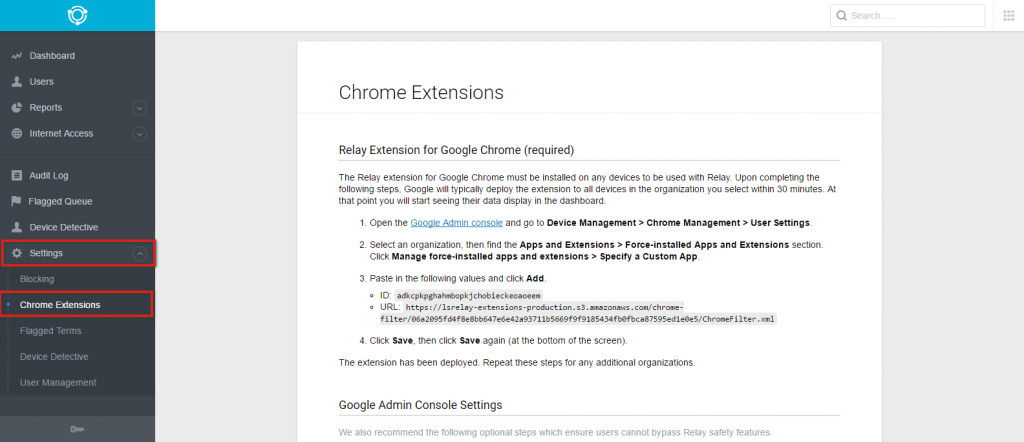Viewport: 1024px width, 442px height.
Task: Click the extension ID code adkcpkpghahmbopkjchobieckeoaoeem
Action: tap(469, 296)
